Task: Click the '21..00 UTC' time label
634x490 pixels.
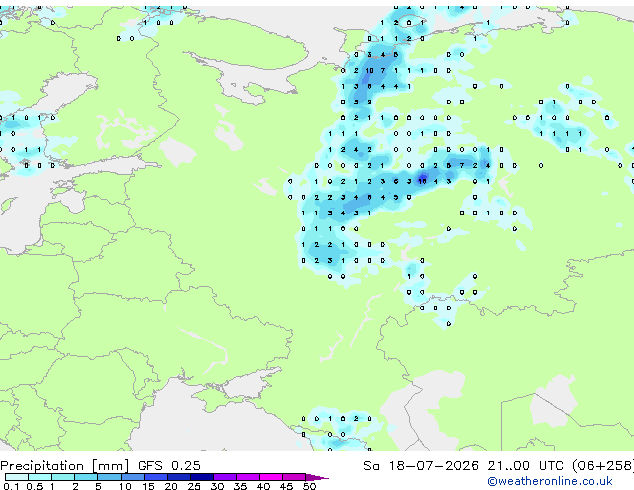Action: pos(525,466)
